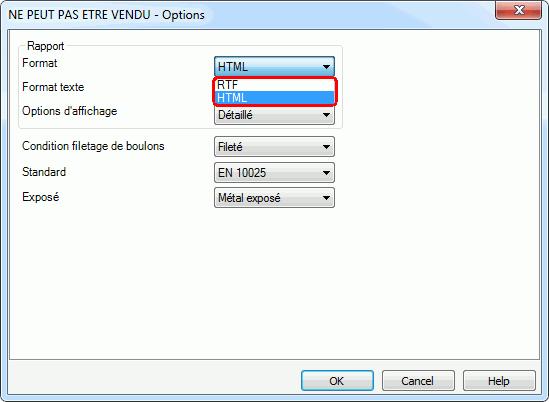Expand the Détaillé display options dropdown

274,115
